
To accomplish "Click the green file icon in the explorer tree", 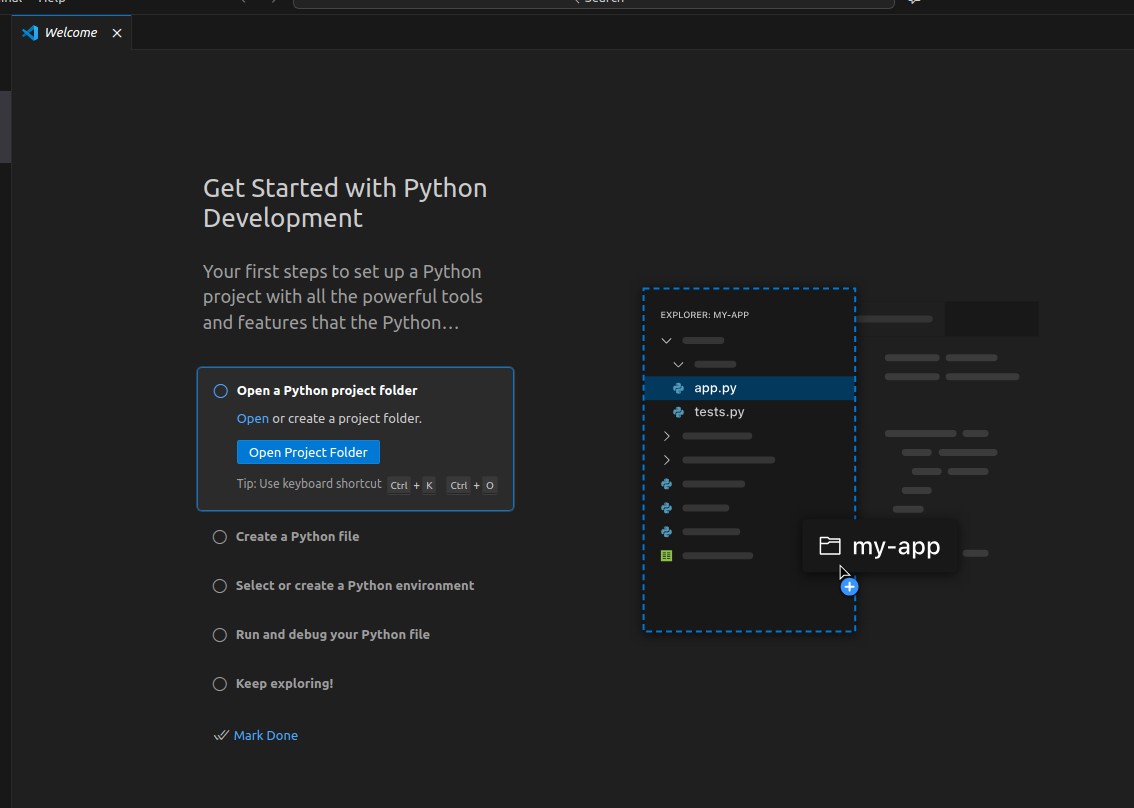I will point(666,555).
